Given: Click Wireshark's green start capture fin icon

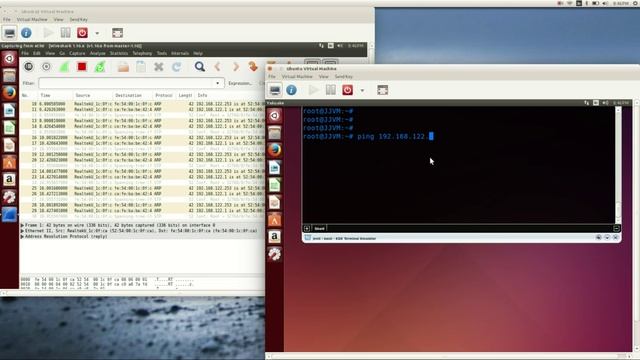Looking at the screenshot, I should [64, 67].
